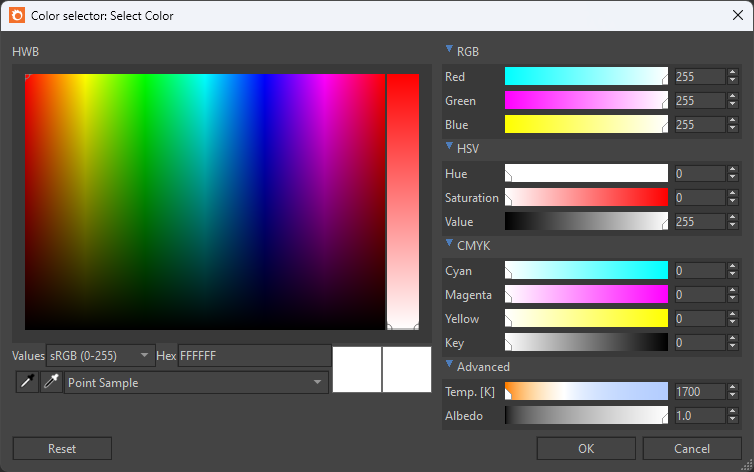Collapse the HSV section
Image resolution: width=754 pixels, height=472 pixels.
tap(449, 147)
